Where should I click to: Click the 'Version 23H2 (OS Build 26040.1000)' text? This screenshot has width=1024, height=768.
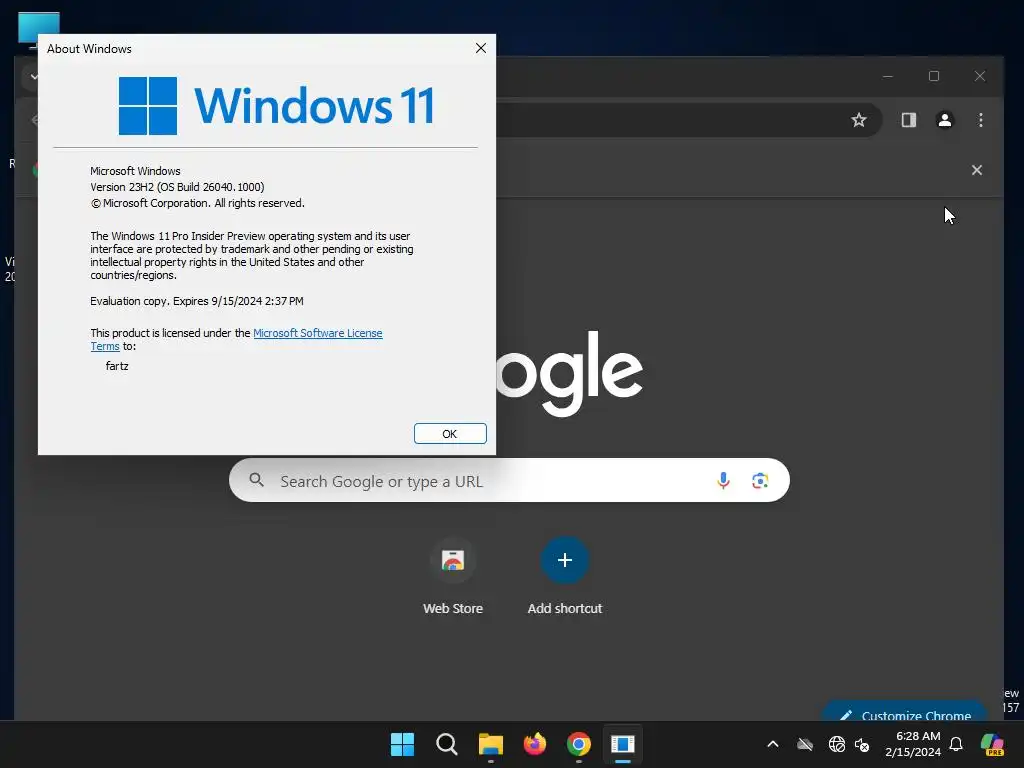coord(177,187)
